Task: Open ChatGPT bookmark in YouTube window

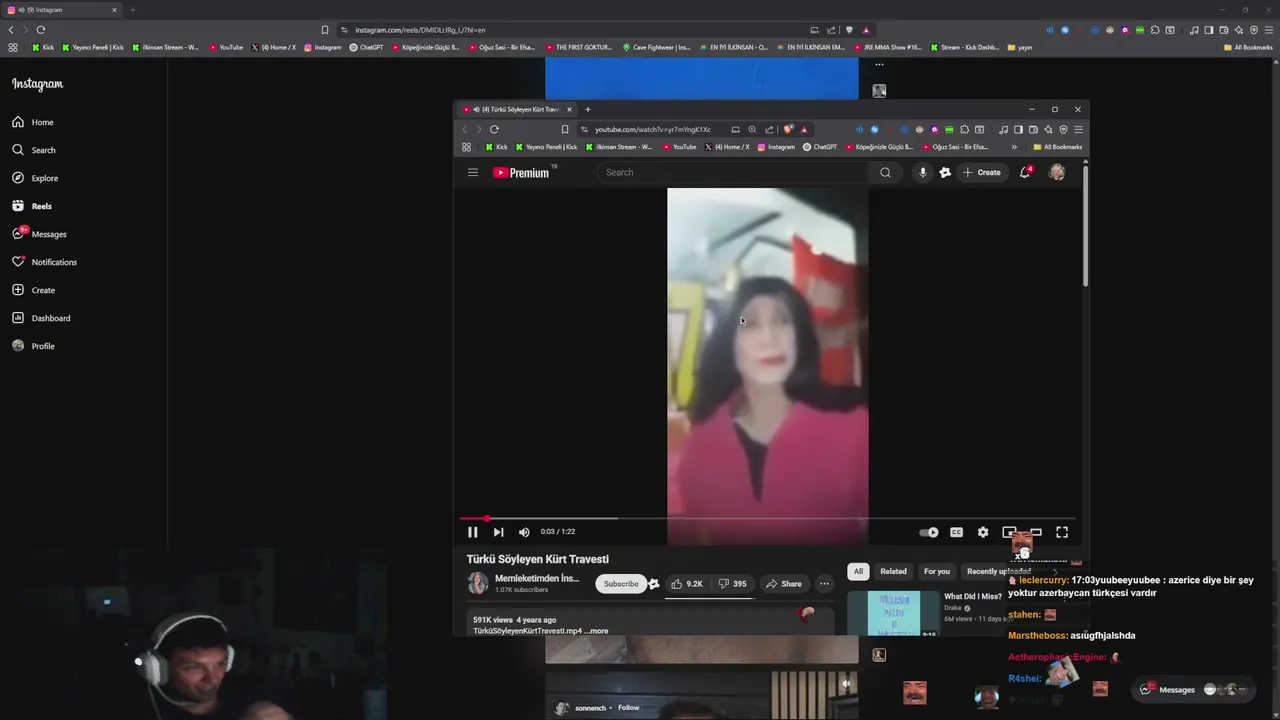Action: pos(819,147)
